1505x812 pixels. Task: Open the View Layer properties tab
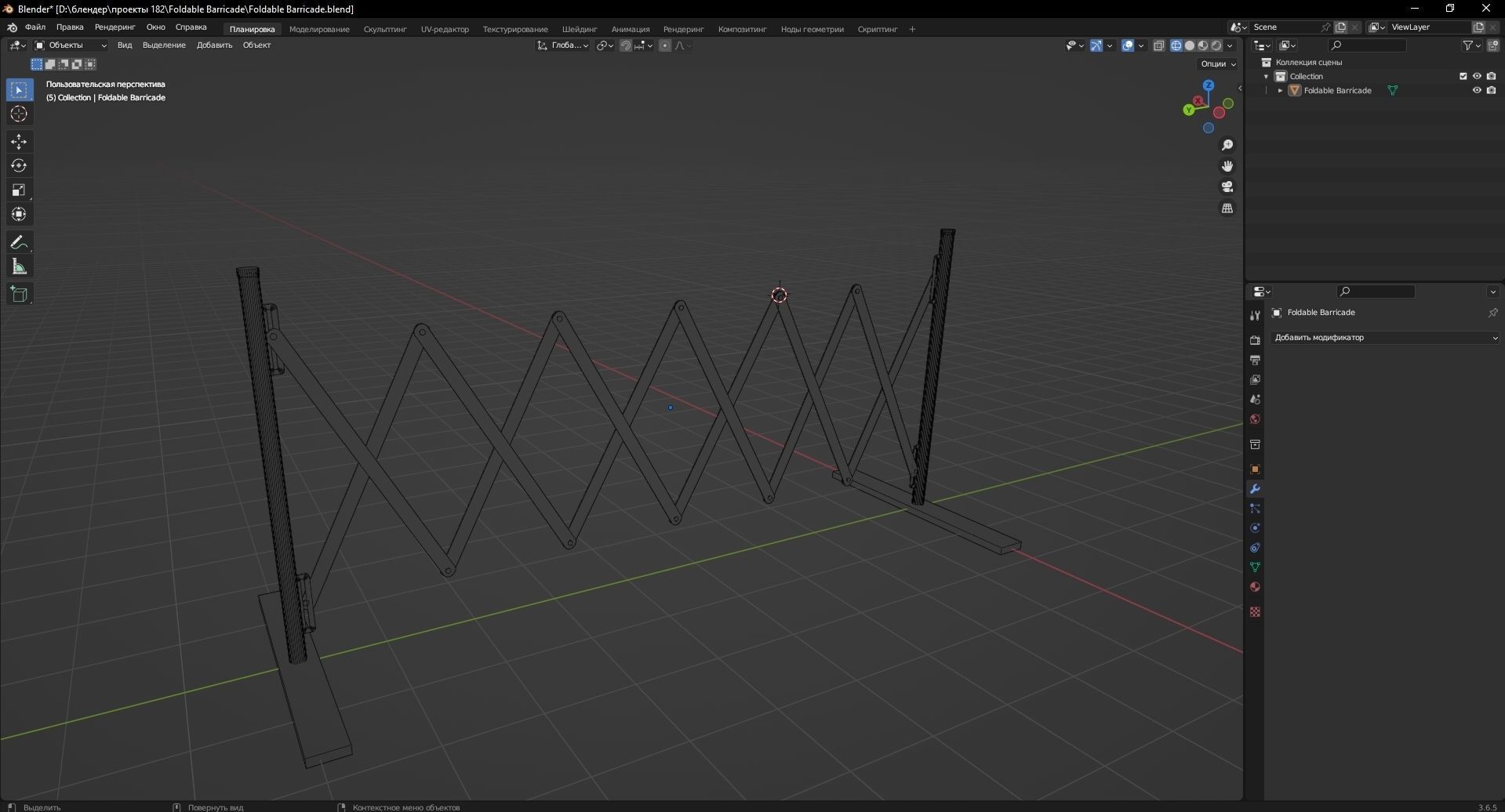(x=1255, y=380)
